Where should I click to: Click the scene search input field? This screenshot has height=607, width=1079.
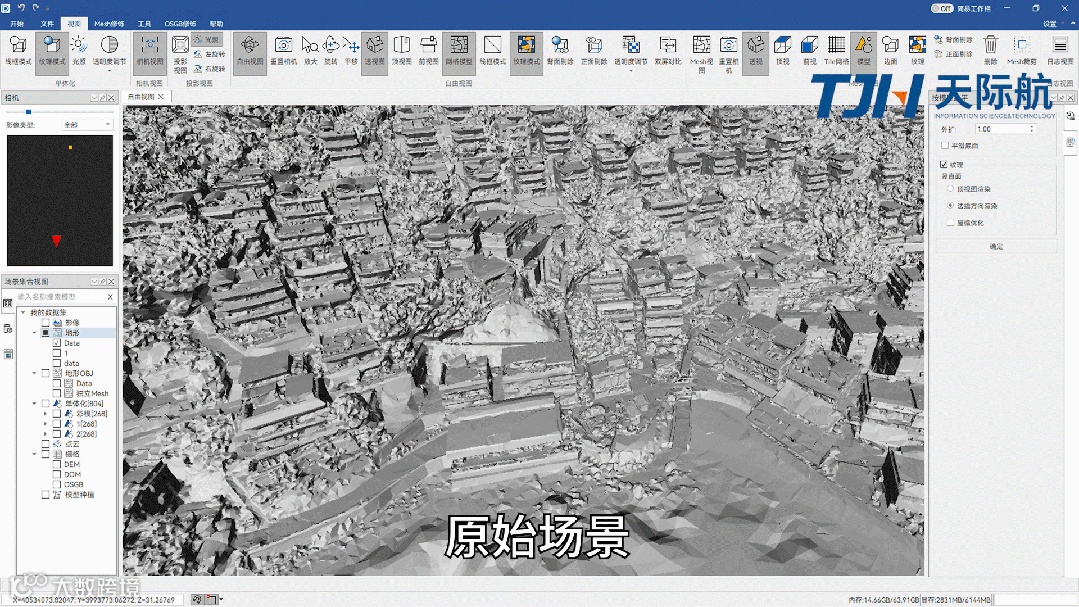point(58,297)
